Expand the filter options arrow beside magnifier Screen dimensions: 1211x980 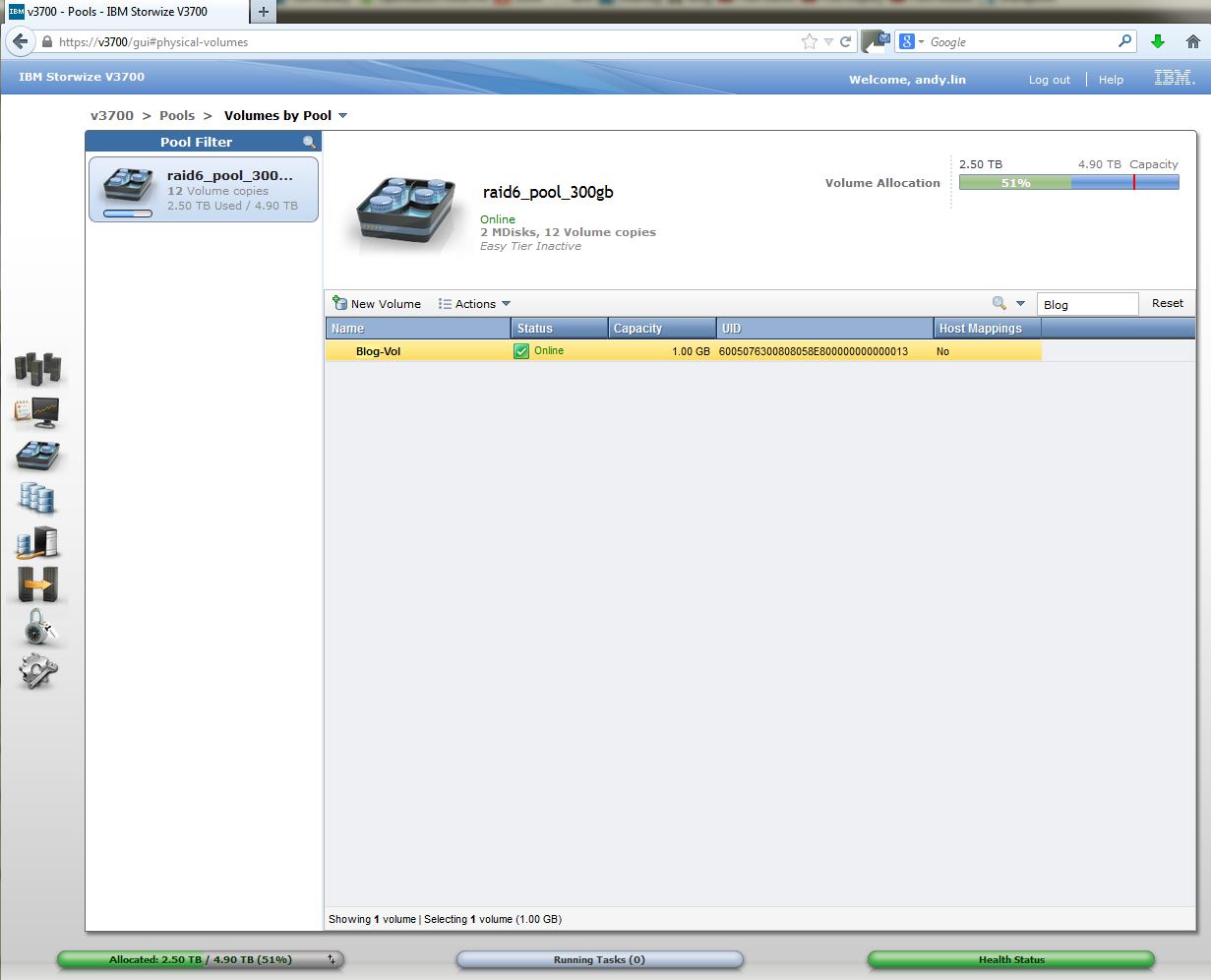coord(1020,304)
